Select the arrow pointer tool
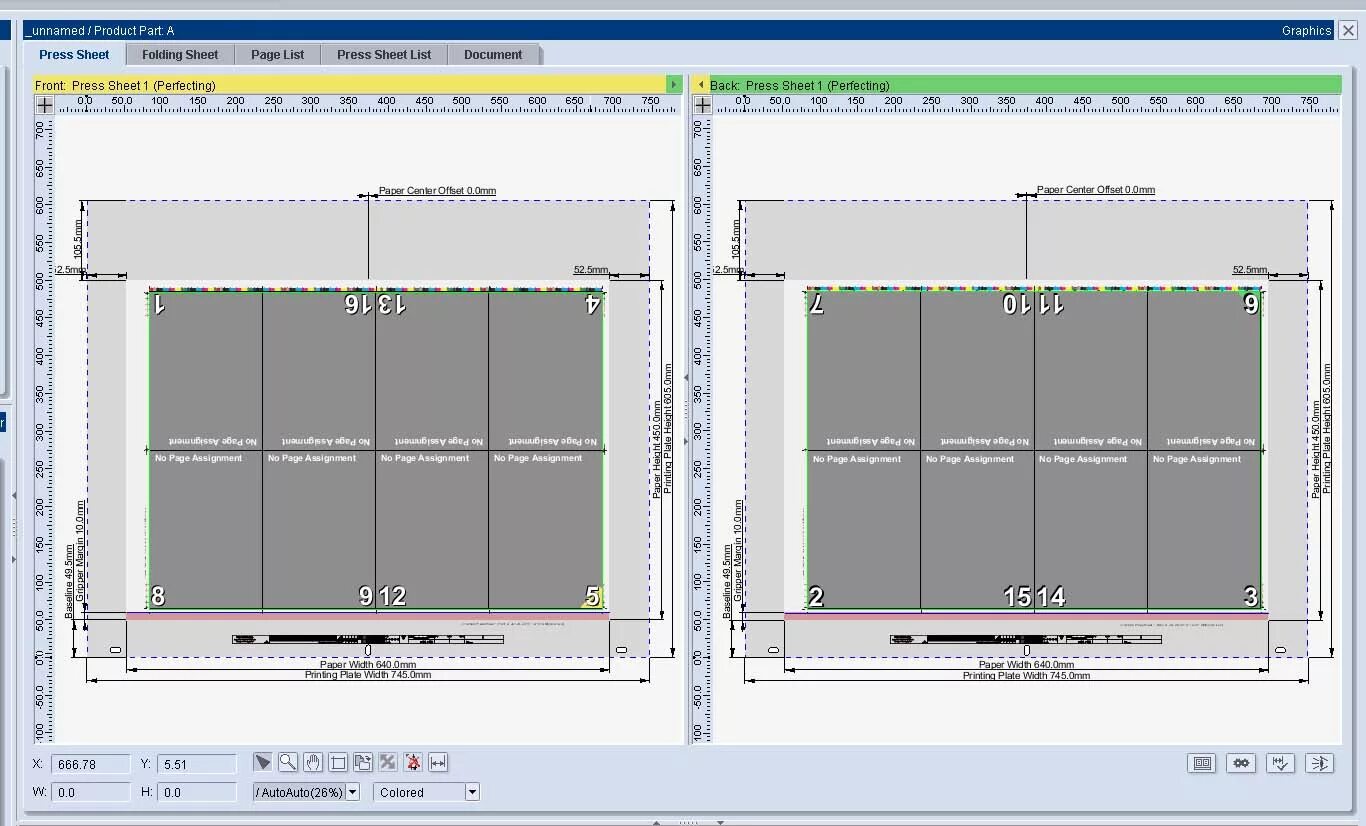Screen dimensions: 1366x826 pos(263,763)
